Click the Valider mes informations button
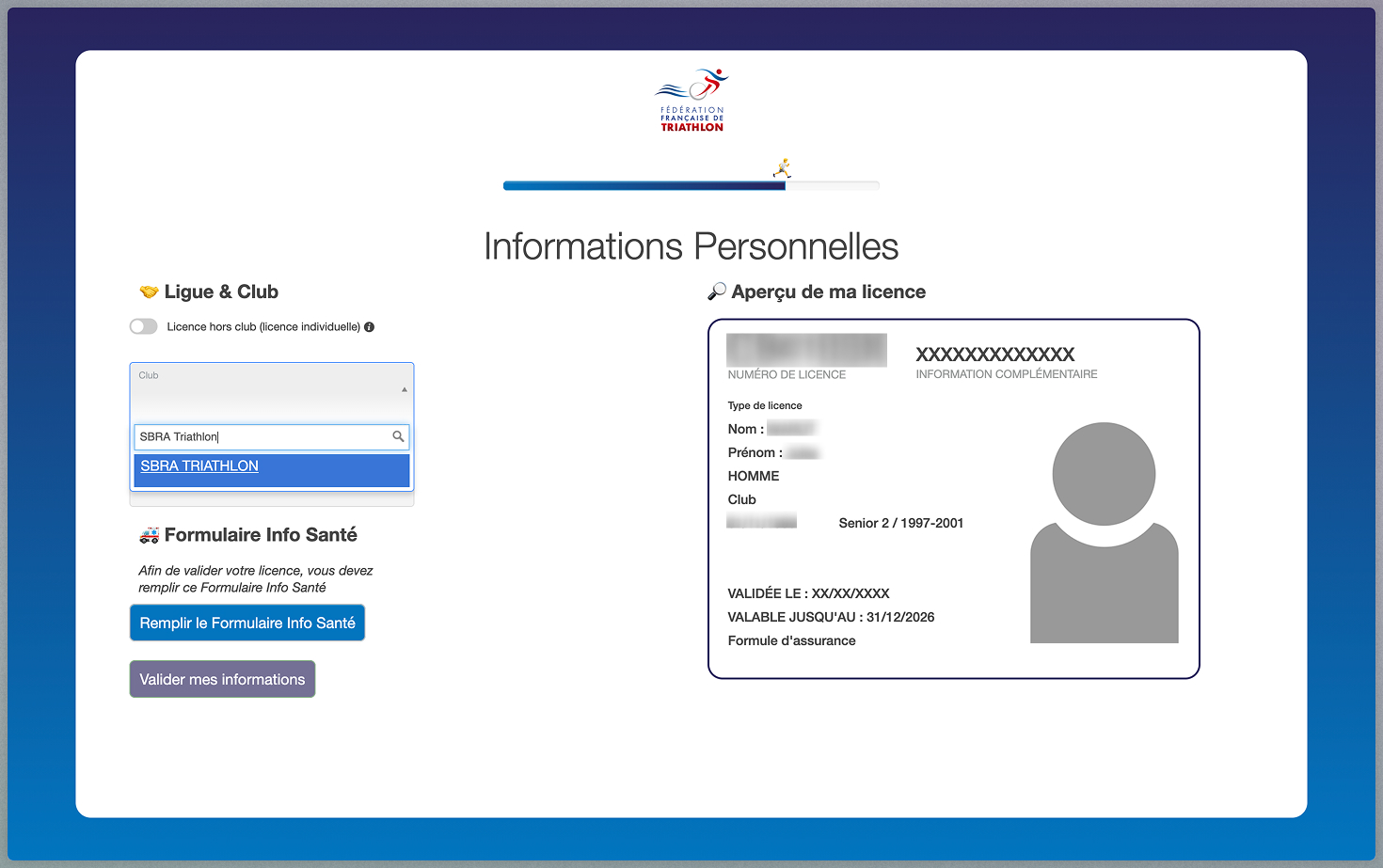This screenshot has height=868, width=1383. pyautogui.click(x=222, y=679)
